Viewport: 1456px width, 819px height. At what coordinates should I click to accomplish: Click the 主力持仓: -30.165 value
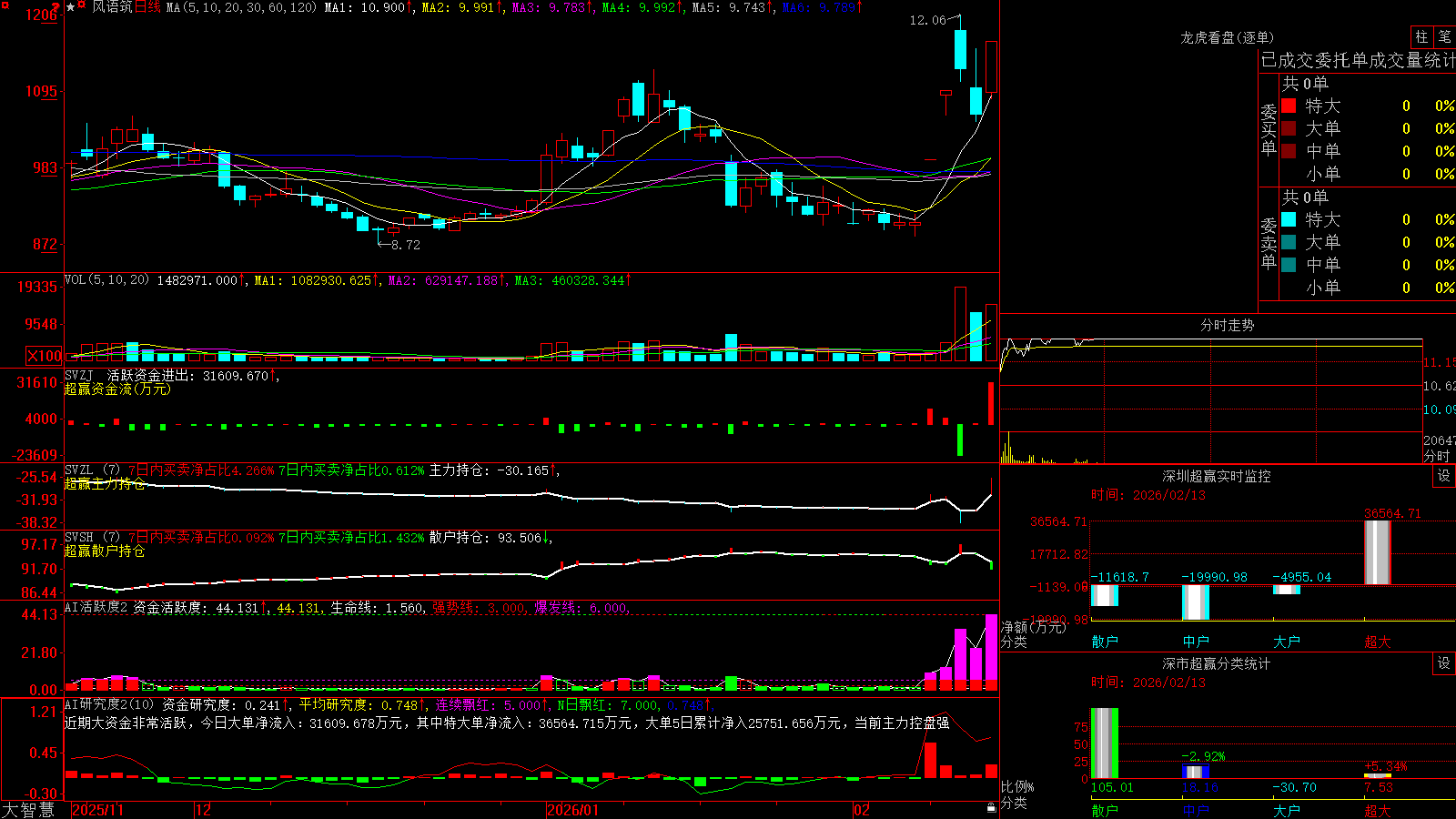click(493, 470)
